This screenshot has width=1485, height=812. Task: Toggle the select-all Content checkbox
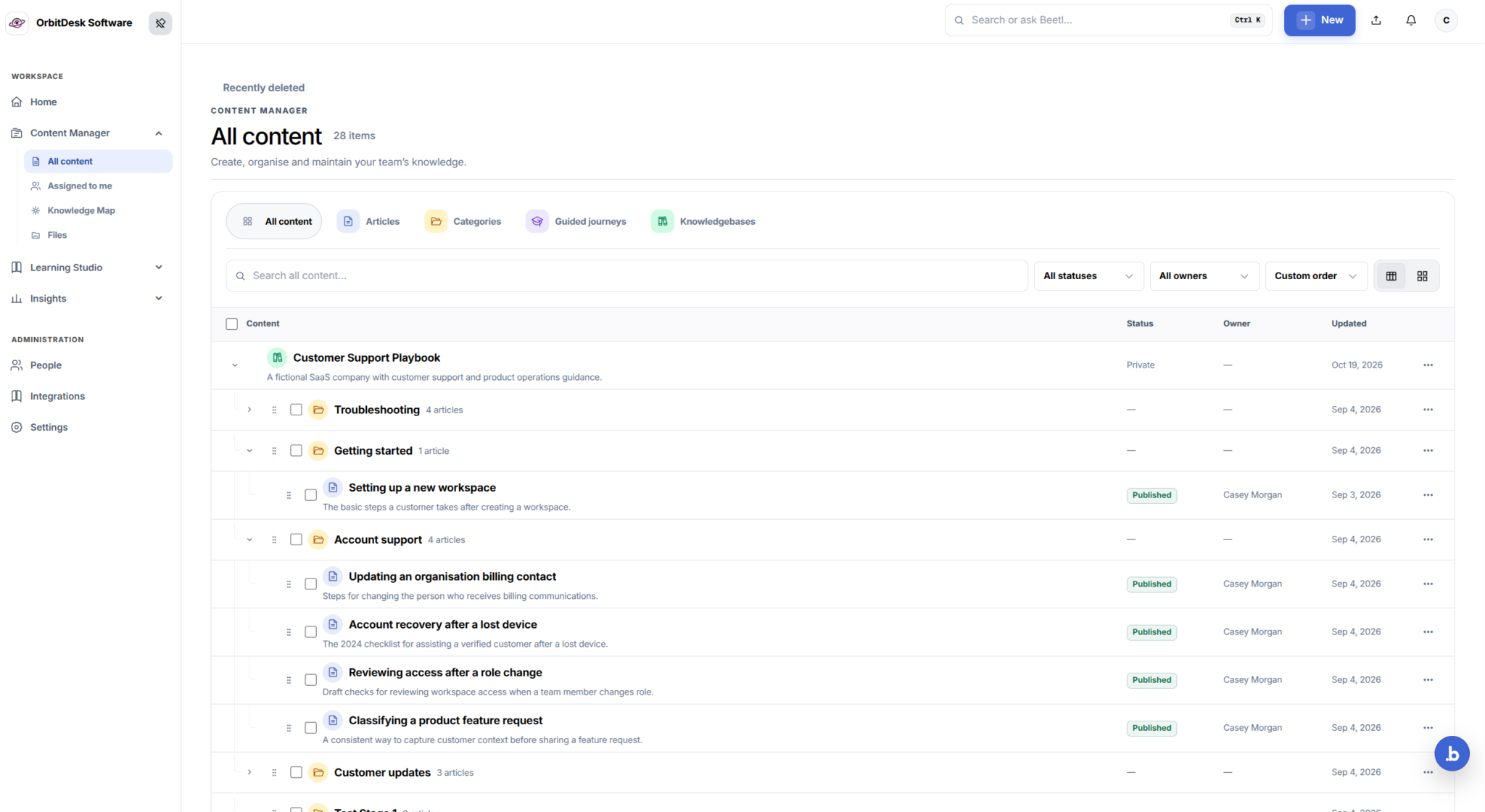click(x=232, y=324)
